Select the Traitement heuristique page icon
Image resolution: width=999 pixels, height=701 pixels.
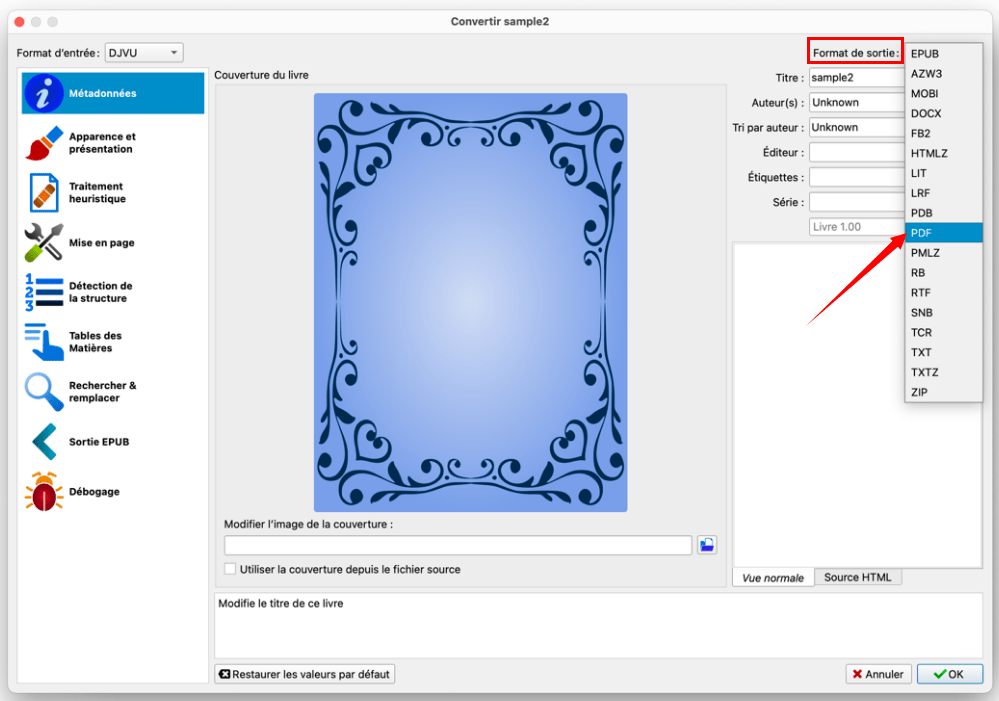tap(44, 192)
